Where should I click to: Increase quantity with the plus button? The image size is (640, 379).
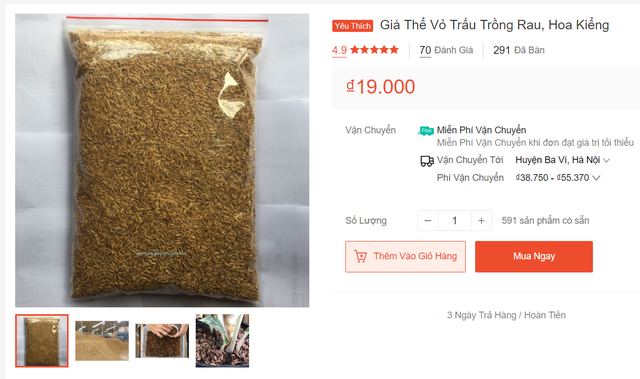481,221
